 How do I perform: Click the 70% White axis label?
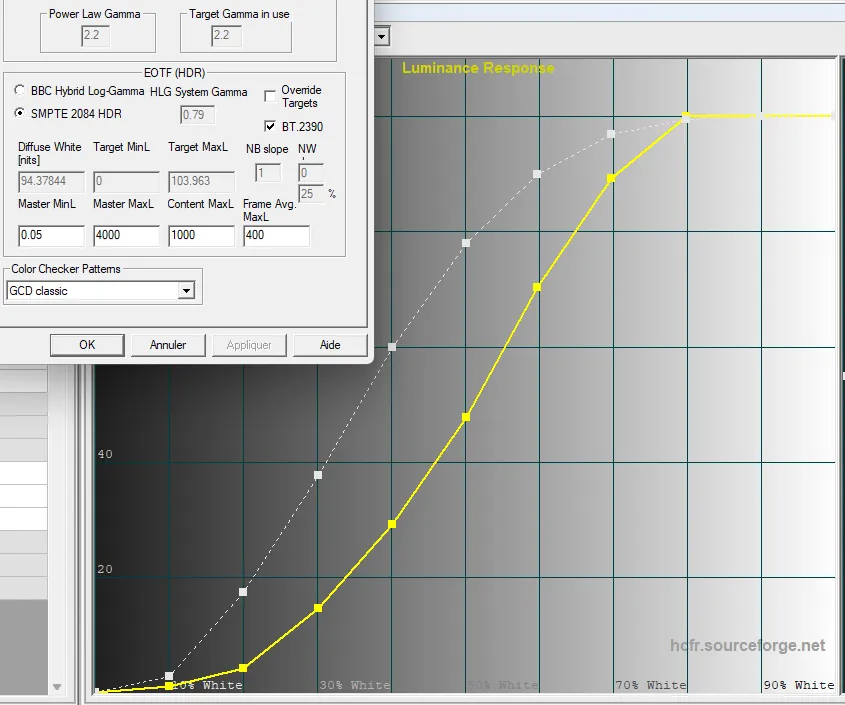coord(651,685)
